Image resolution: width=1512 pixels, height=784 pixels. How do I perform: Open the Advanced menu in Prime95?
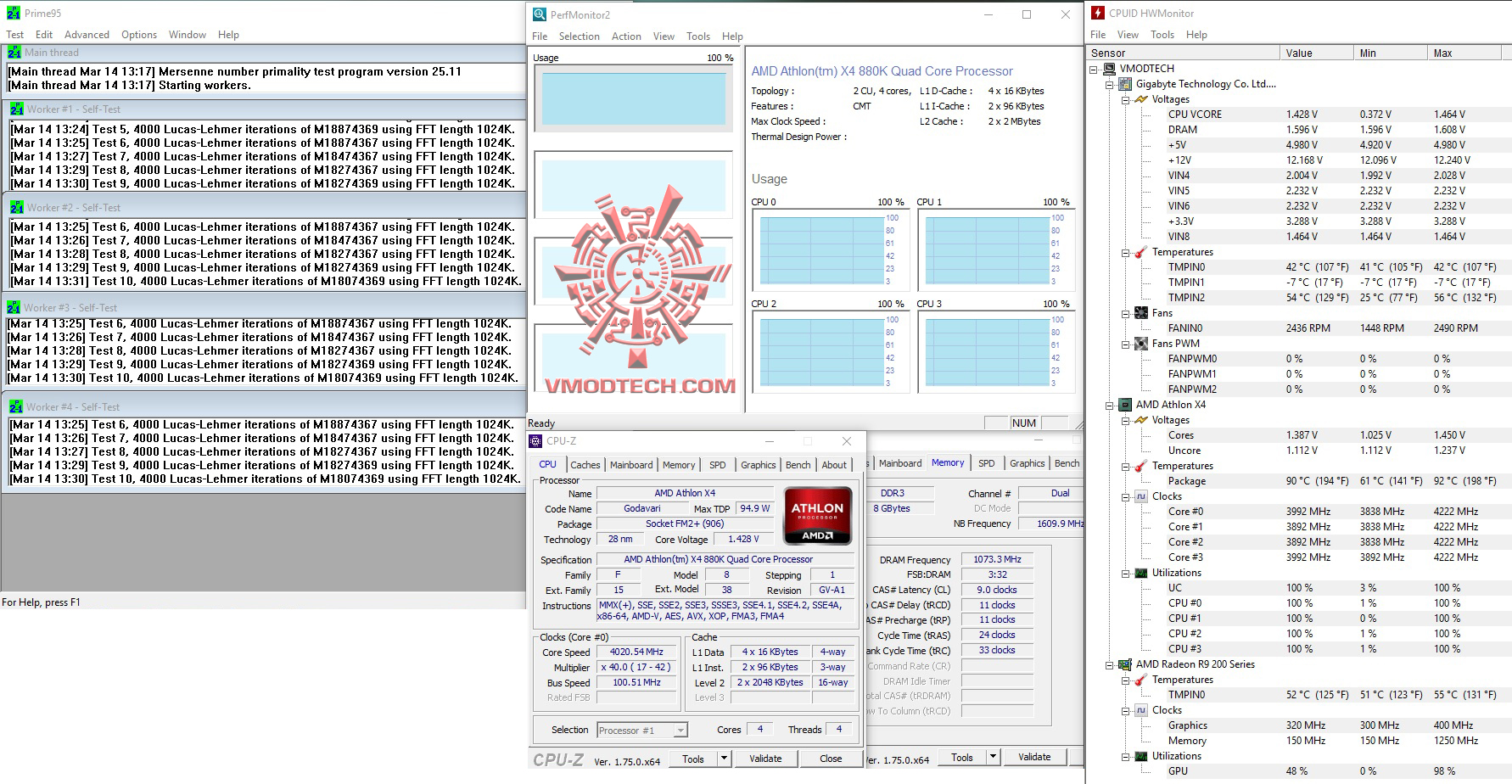(87, 35)
